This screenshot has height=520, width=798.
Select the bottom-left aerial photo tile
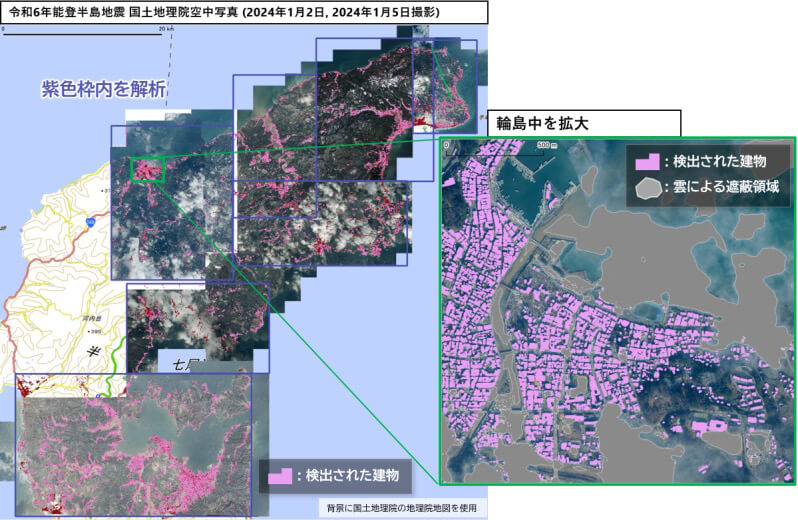(133, 444)
